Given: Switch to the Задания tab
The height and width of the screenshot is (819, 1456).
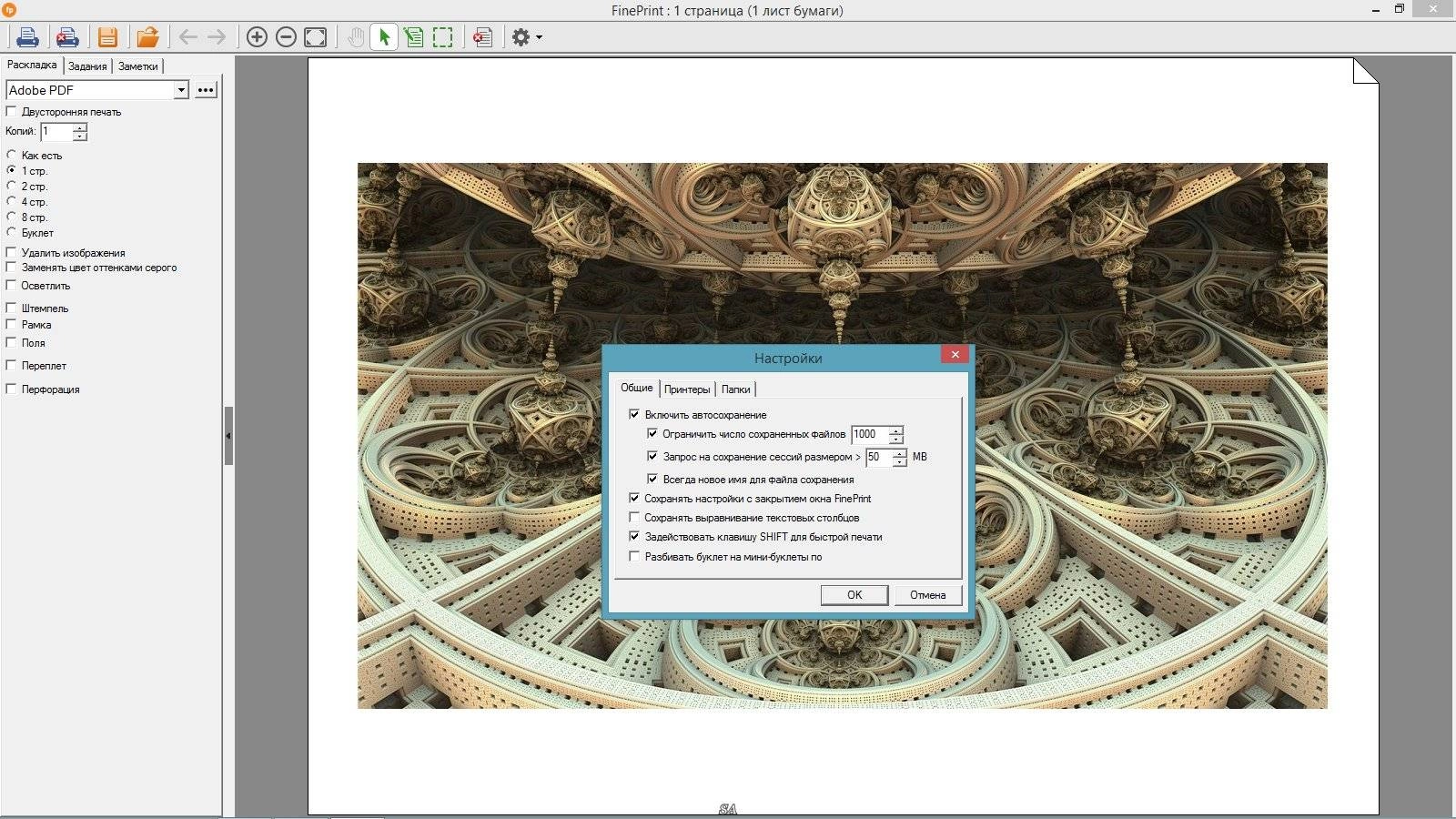Looking at the screenshot, I should tap(87, 66).
